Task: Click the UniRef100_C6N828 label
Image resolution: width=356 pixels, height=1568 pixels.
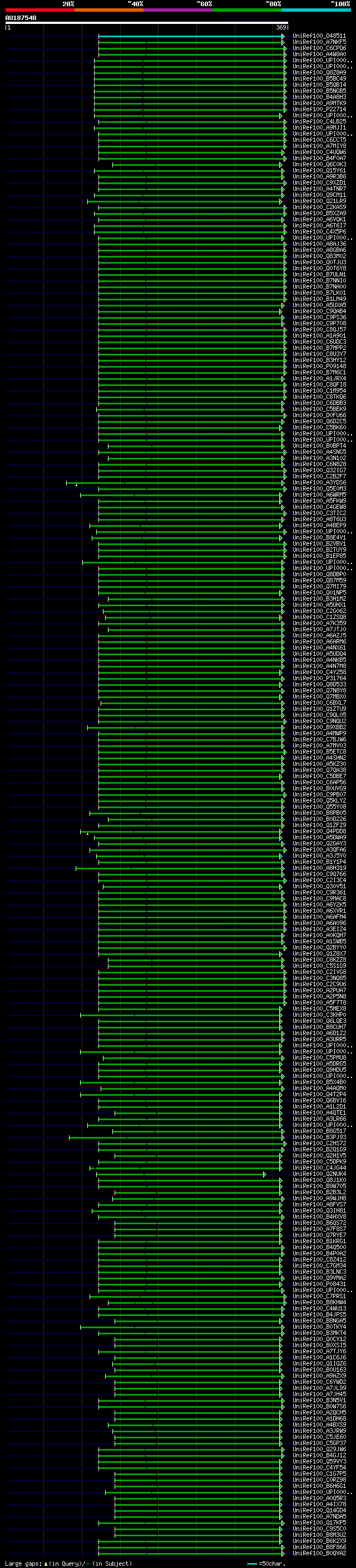Action: tap(319, 464)
